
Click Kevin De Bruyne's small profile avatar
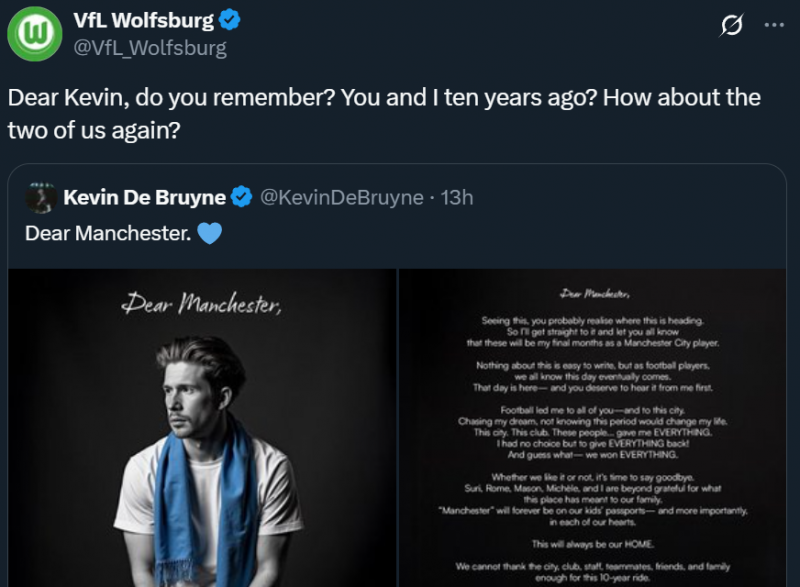(x=40, y=197)
